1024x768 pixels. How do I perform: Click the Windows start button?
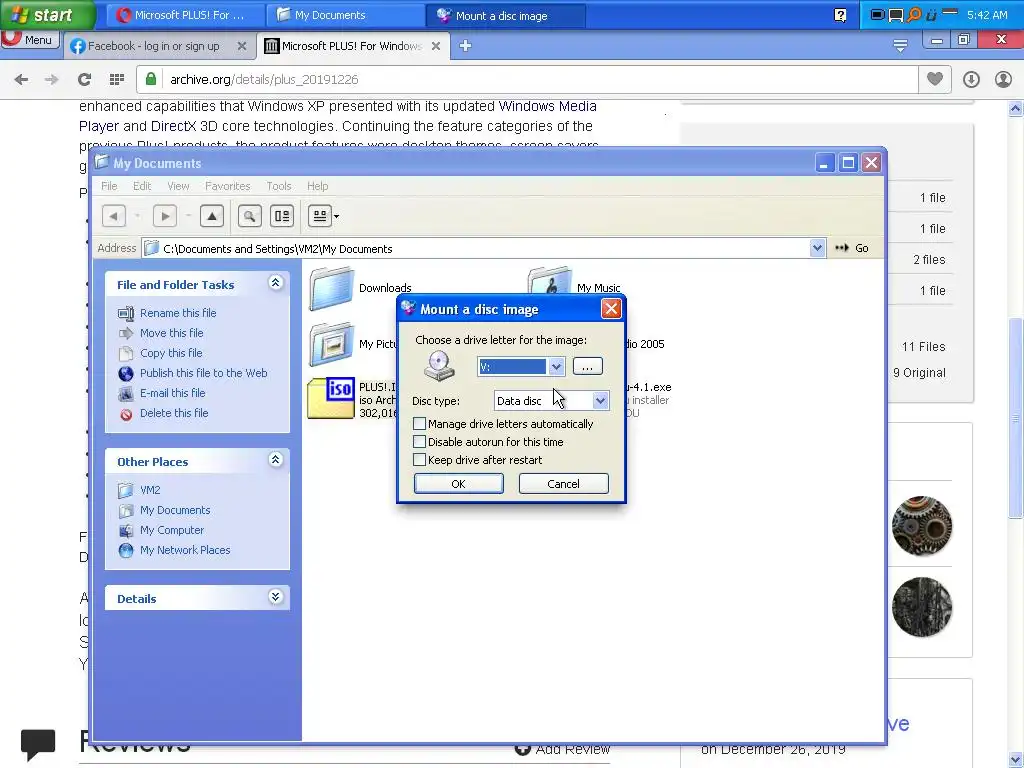pos(47,15)
